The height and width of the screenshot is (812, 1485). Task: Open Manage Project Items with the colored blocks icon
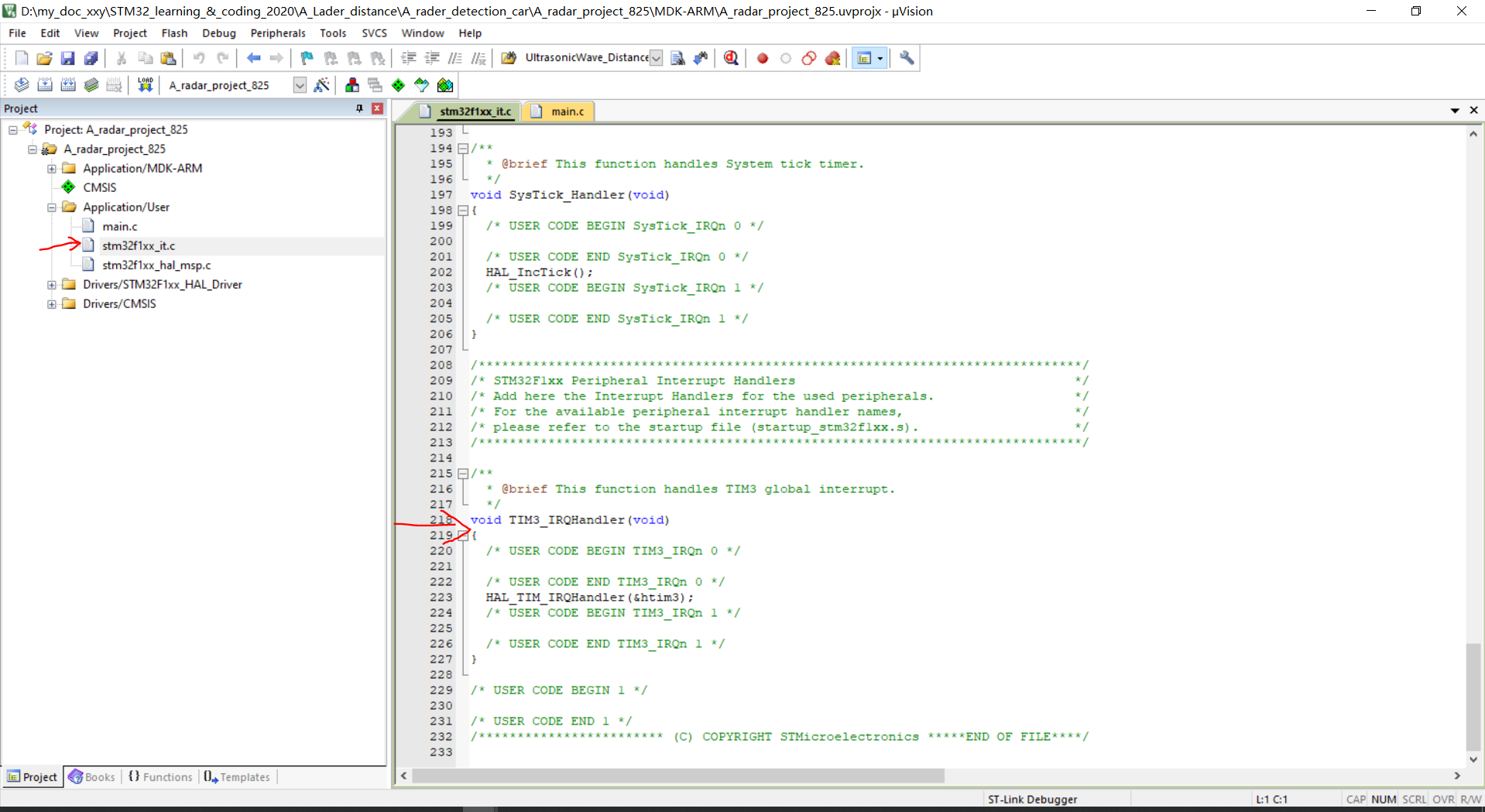(352, 85)
